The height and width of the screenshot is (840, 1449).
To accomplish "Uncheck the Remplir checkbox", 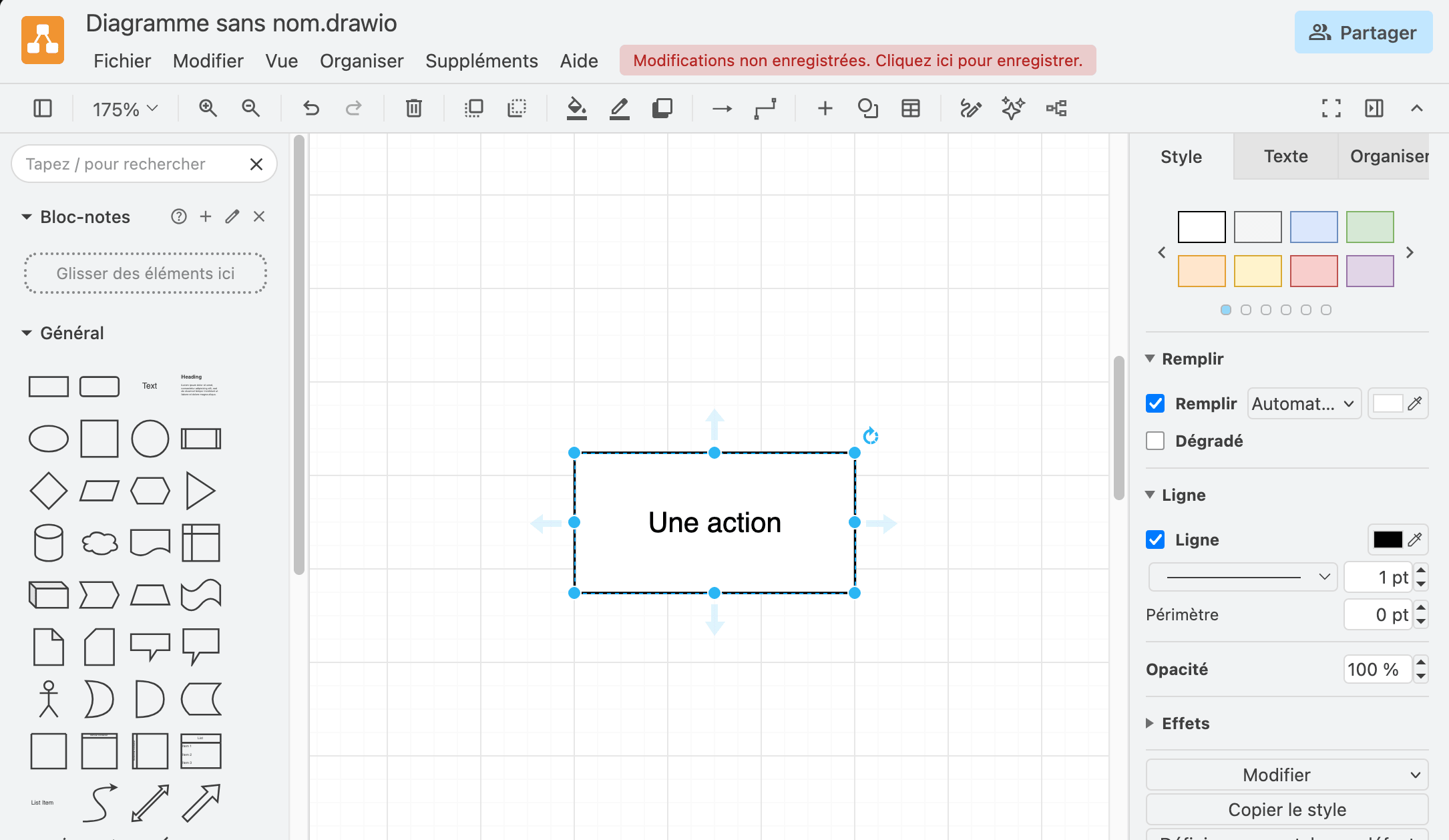I will [1155, 403].
